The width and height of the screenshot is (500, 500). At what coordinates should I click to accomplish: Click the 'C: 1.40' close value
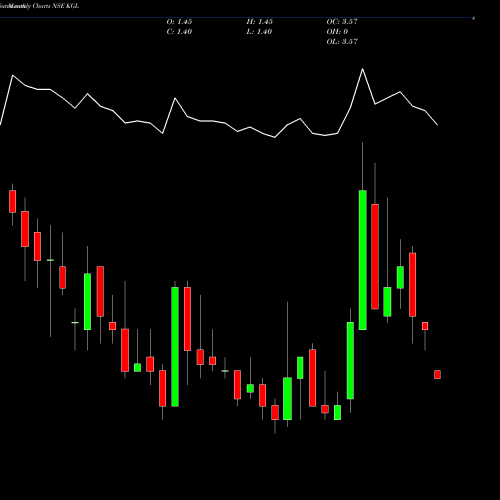[x=179, y=32]
